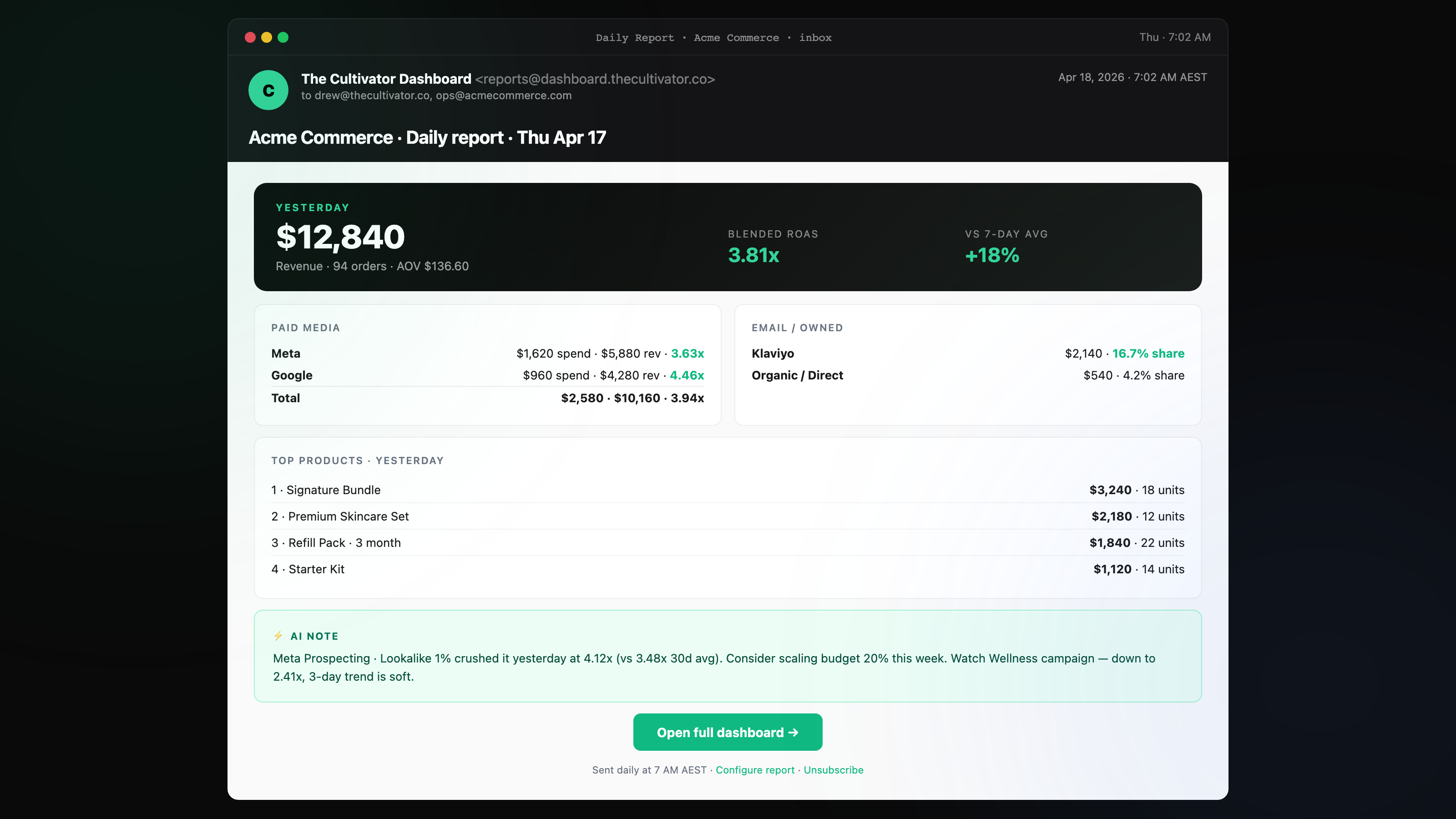The width and height of the screenshot is (1456, 819).
Task: Click the Apr 18, 2026 timestamp
Action: (1132, 77)
